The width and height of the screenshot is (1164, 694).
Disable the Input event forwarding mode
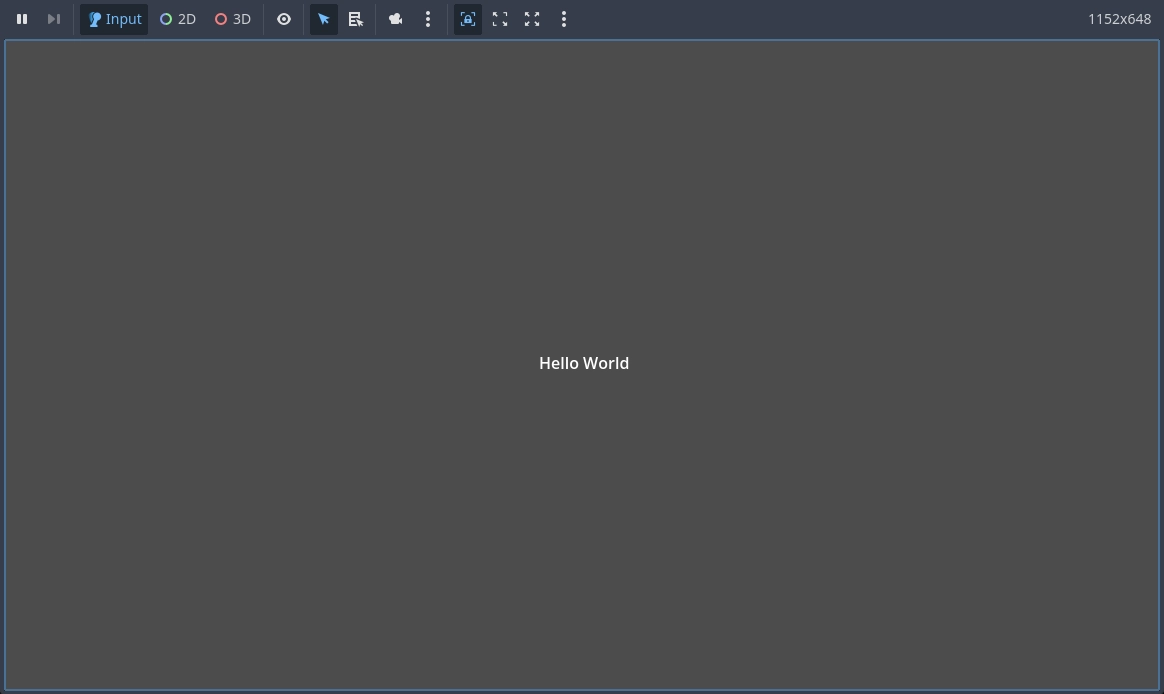(114, 19)
